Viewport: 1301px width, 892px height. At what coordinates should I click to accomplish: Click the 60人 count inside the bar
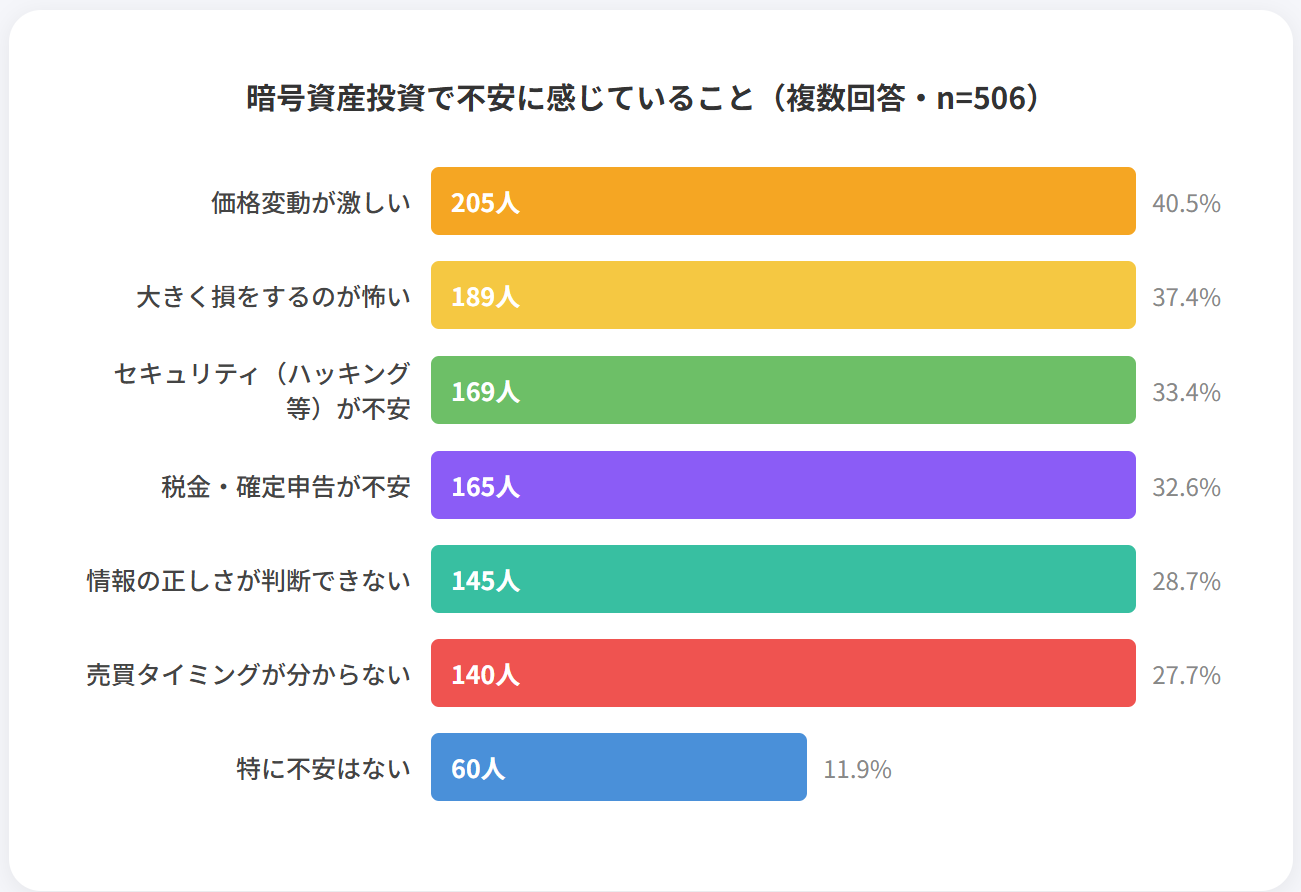click(x=478, y=769)
